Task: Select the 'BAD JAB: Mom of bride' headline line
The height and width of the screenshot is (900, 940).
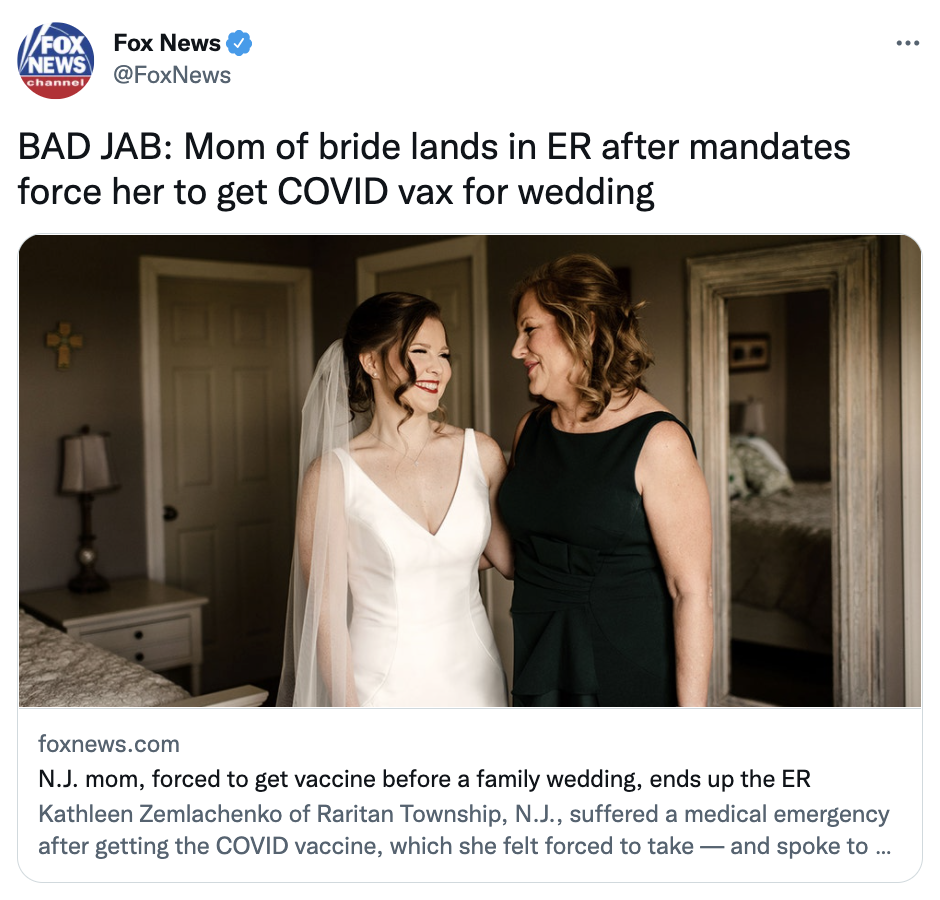Action: [434, 147]
